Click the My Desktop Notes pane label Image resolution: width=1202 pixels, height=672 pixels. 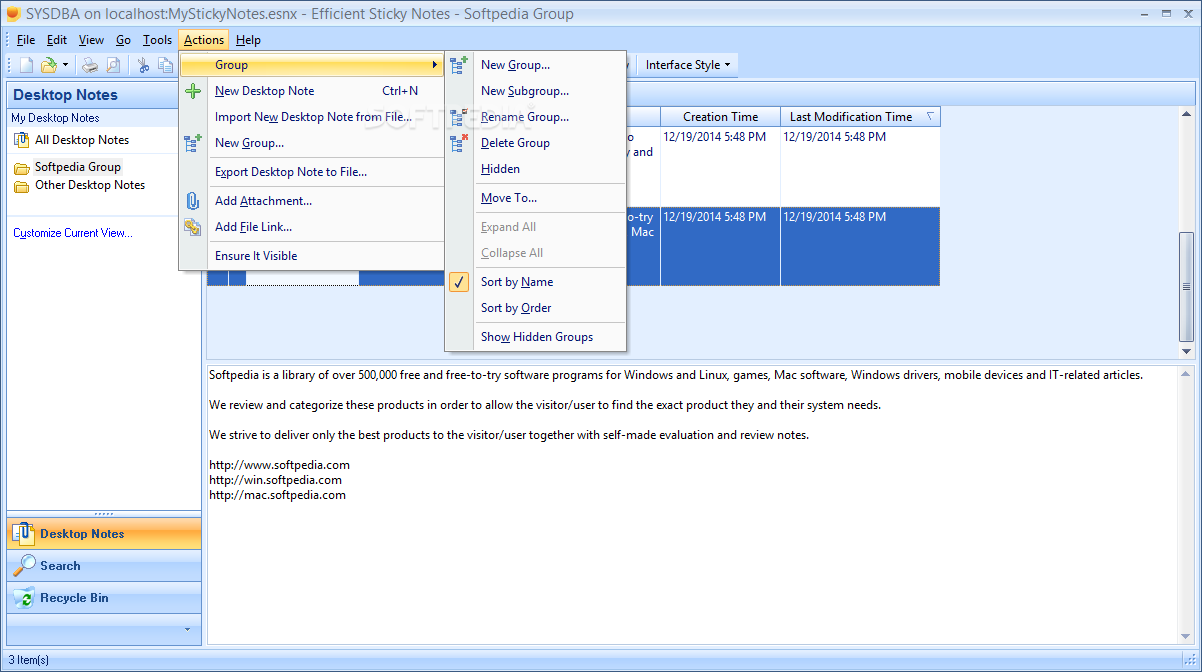click(55, 118)
